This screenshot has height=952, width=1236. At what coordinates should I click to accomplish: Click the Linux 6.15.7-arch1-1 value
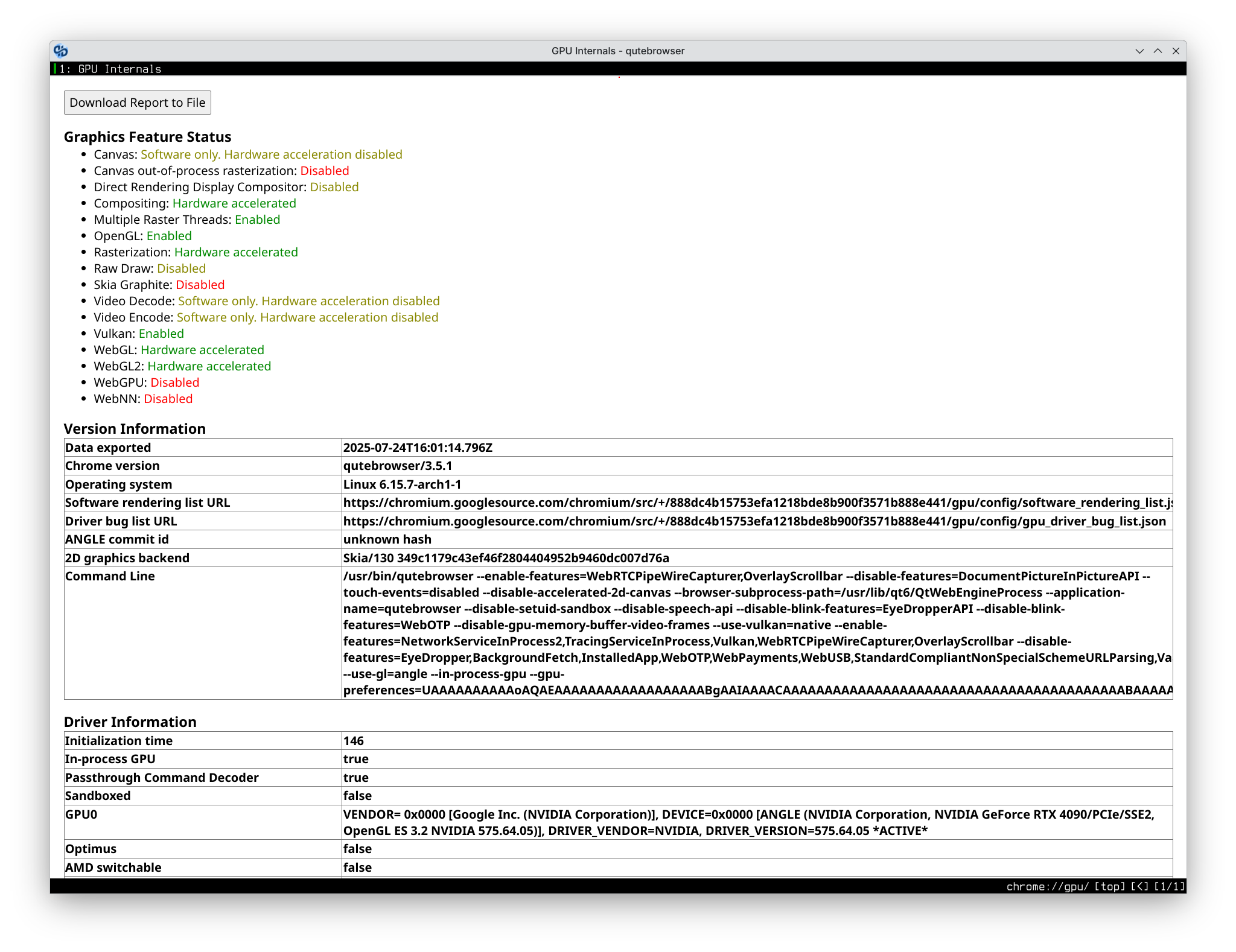[x=402, y=484]
